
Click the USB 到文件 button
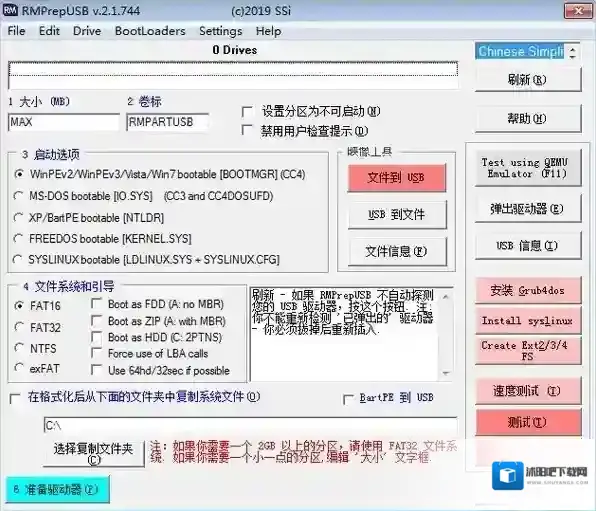pyautogui.click(x=396, y=215)
